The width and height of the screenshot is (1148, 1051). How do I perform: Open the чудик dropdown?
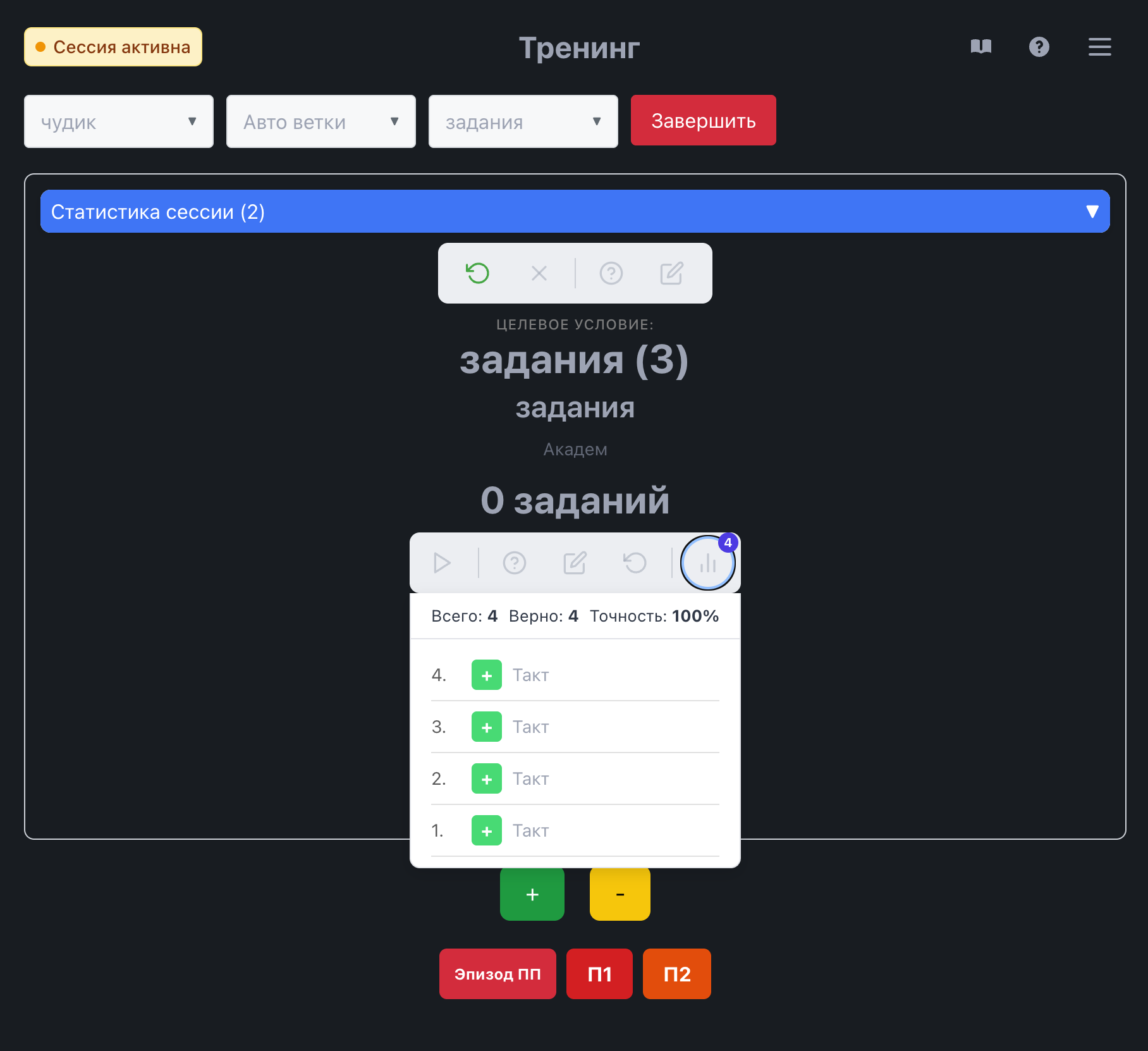119,121
